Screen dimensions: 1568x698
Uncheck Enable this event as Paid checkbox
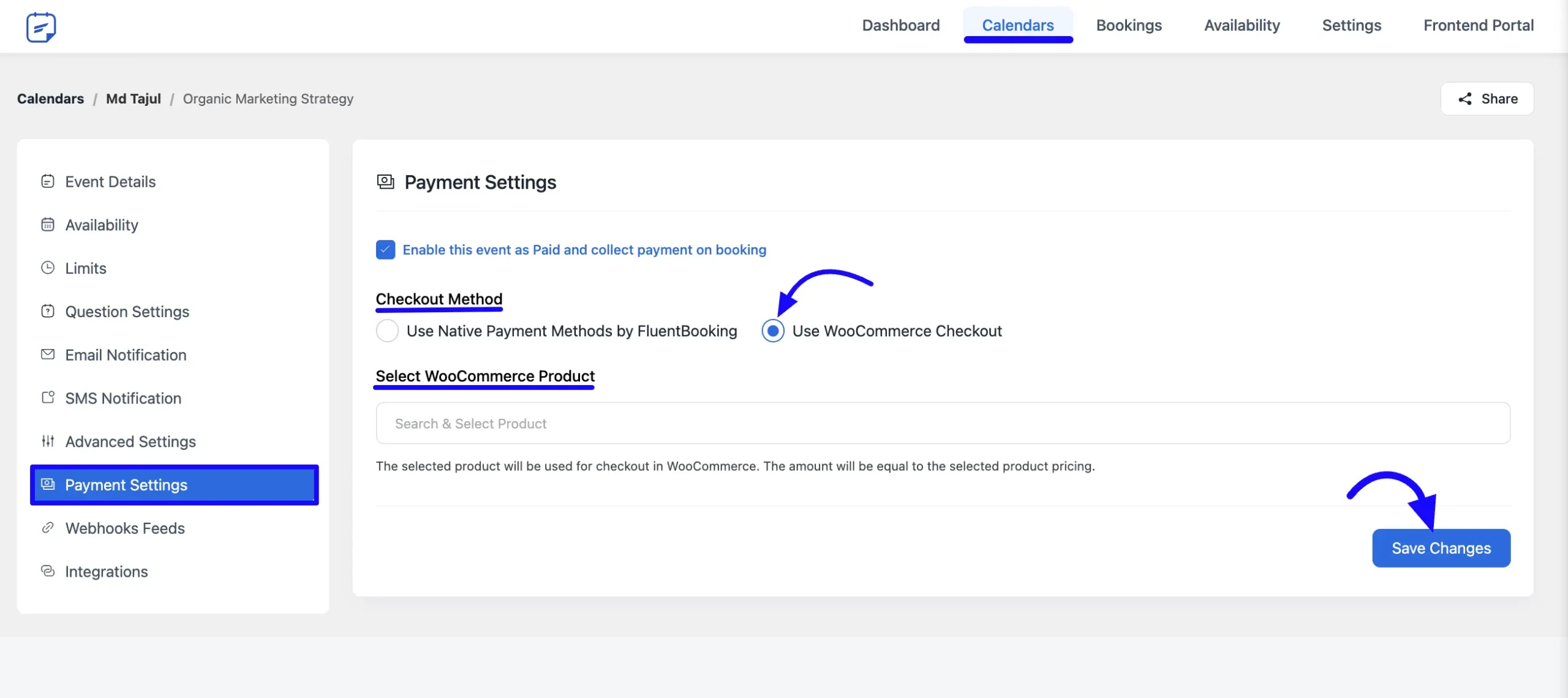(385, 250)
